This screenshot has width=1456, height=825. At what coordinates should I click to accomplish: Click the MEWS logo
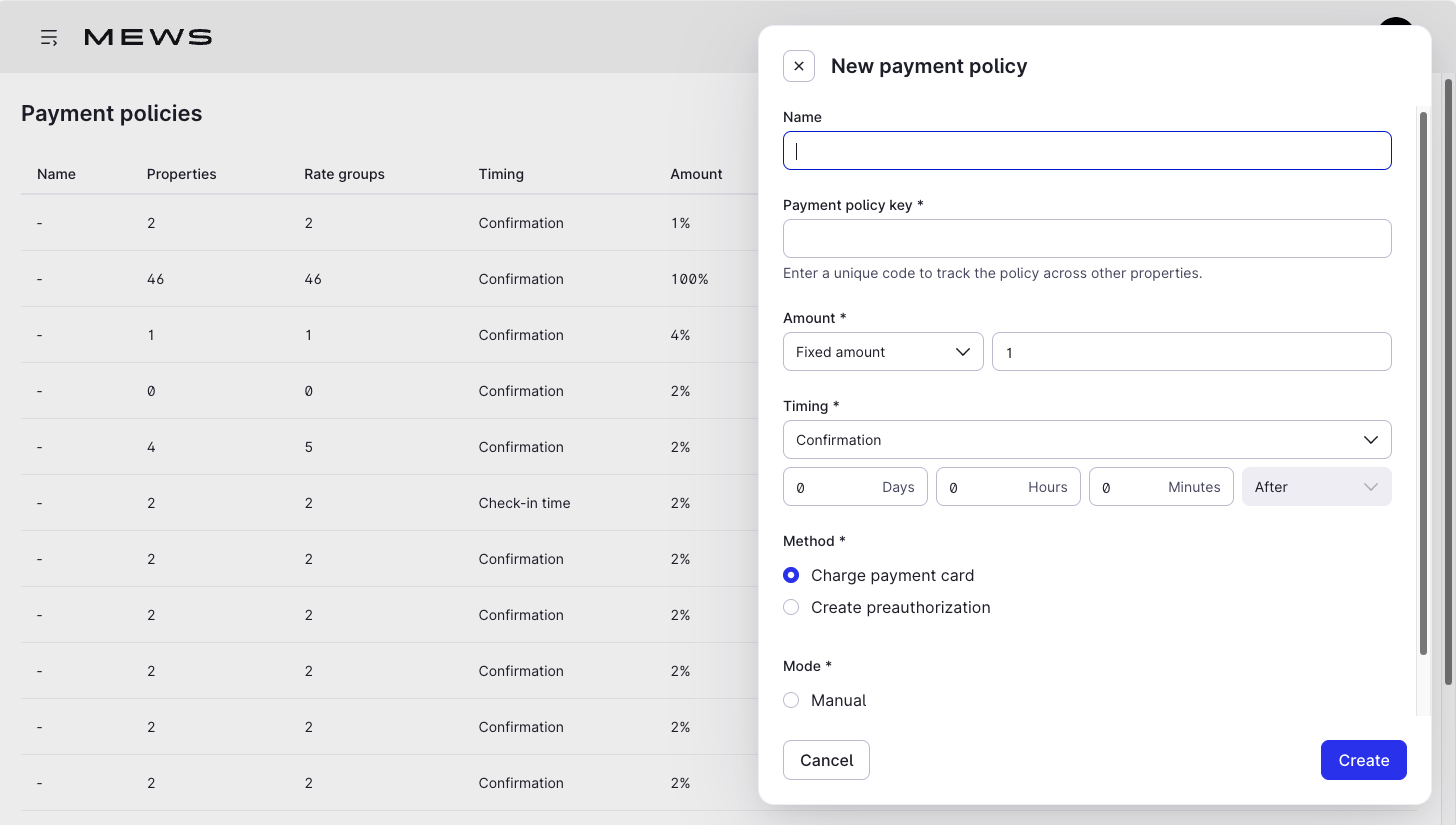[x=148, y=37]
